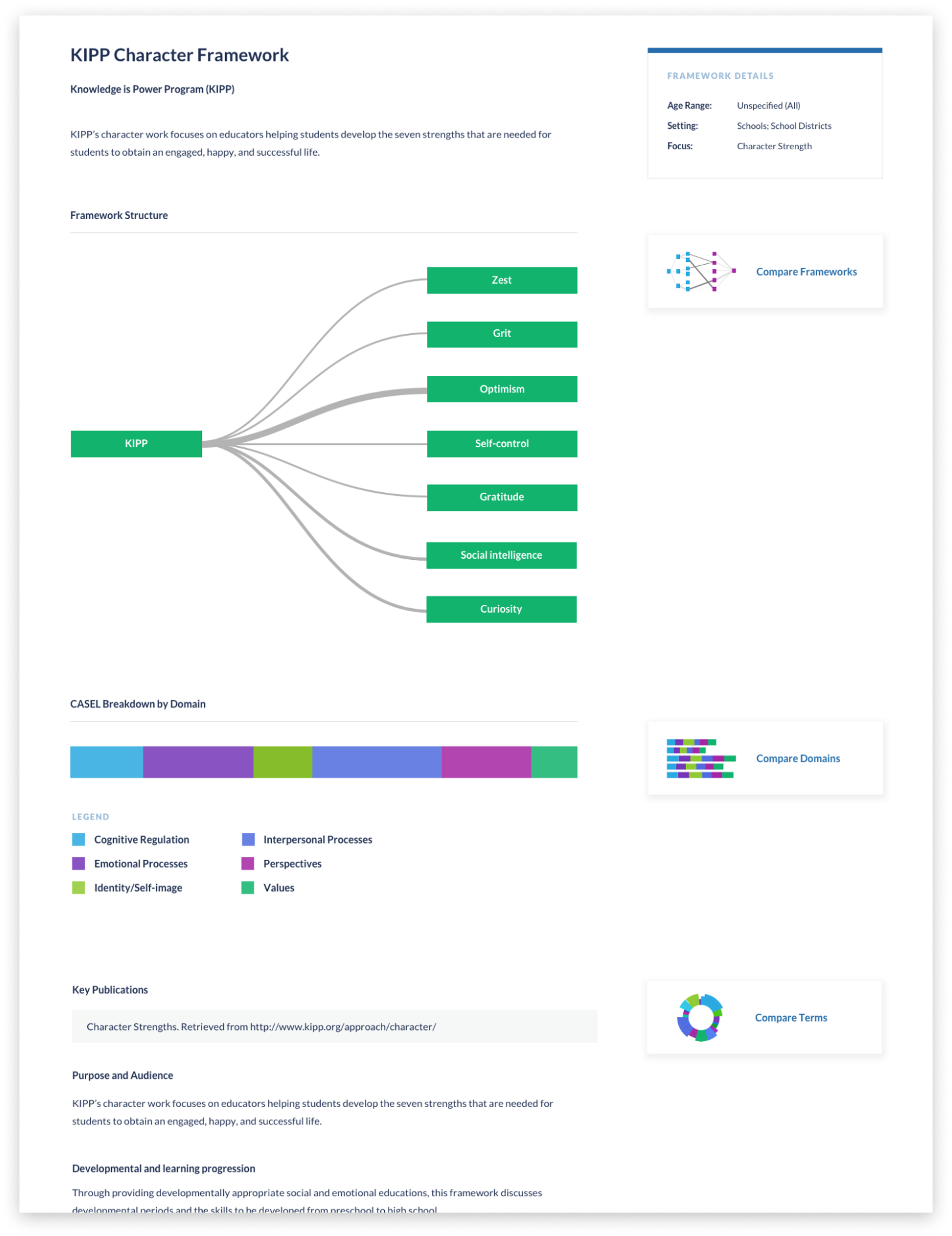Click the LEGEND heading
This screenshot has width=952, height=1236.
click(91, 817)
